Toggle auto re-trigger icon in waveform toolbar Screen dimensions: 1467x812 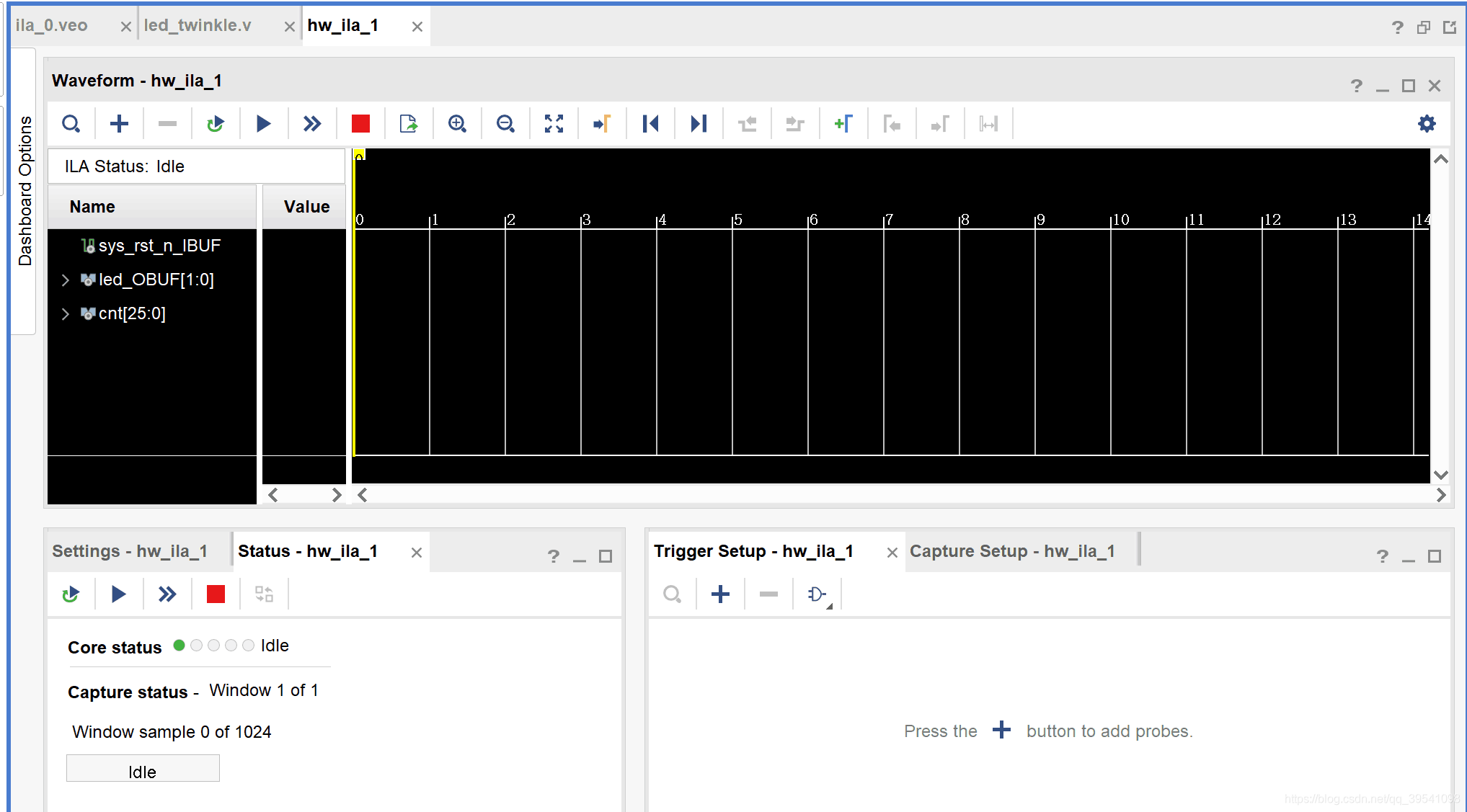[x=215, y=124]
